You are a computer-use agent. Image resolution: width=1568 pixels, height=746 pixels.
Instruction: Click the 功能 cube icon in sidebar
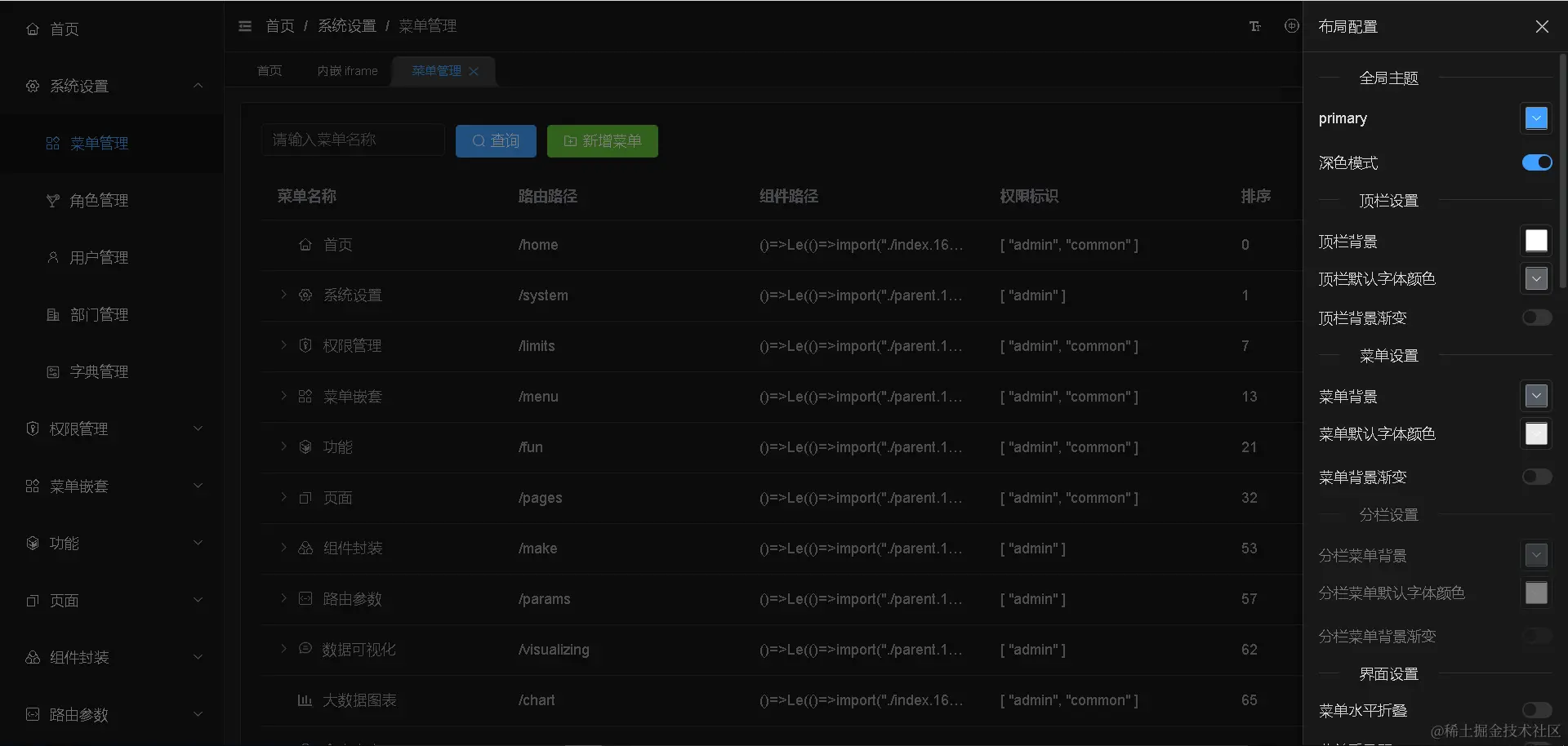point(33,544)
